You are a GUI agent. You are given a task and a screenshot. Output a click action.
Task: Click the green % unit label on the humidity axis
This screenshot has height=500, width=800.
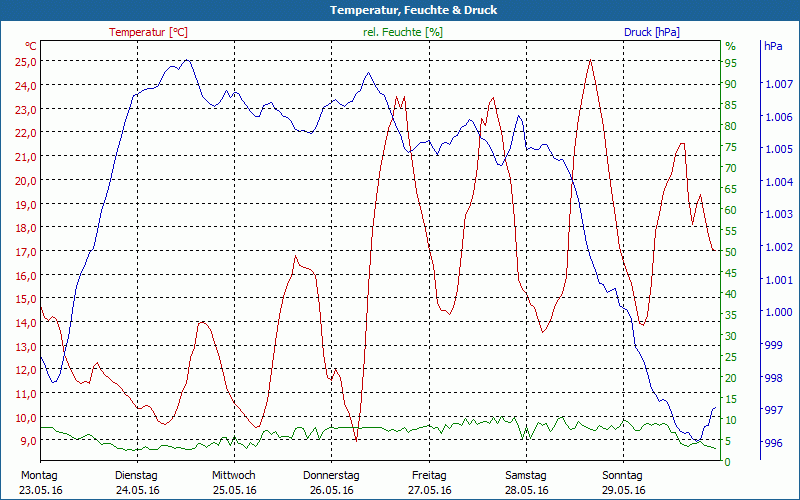pos(730,46)
